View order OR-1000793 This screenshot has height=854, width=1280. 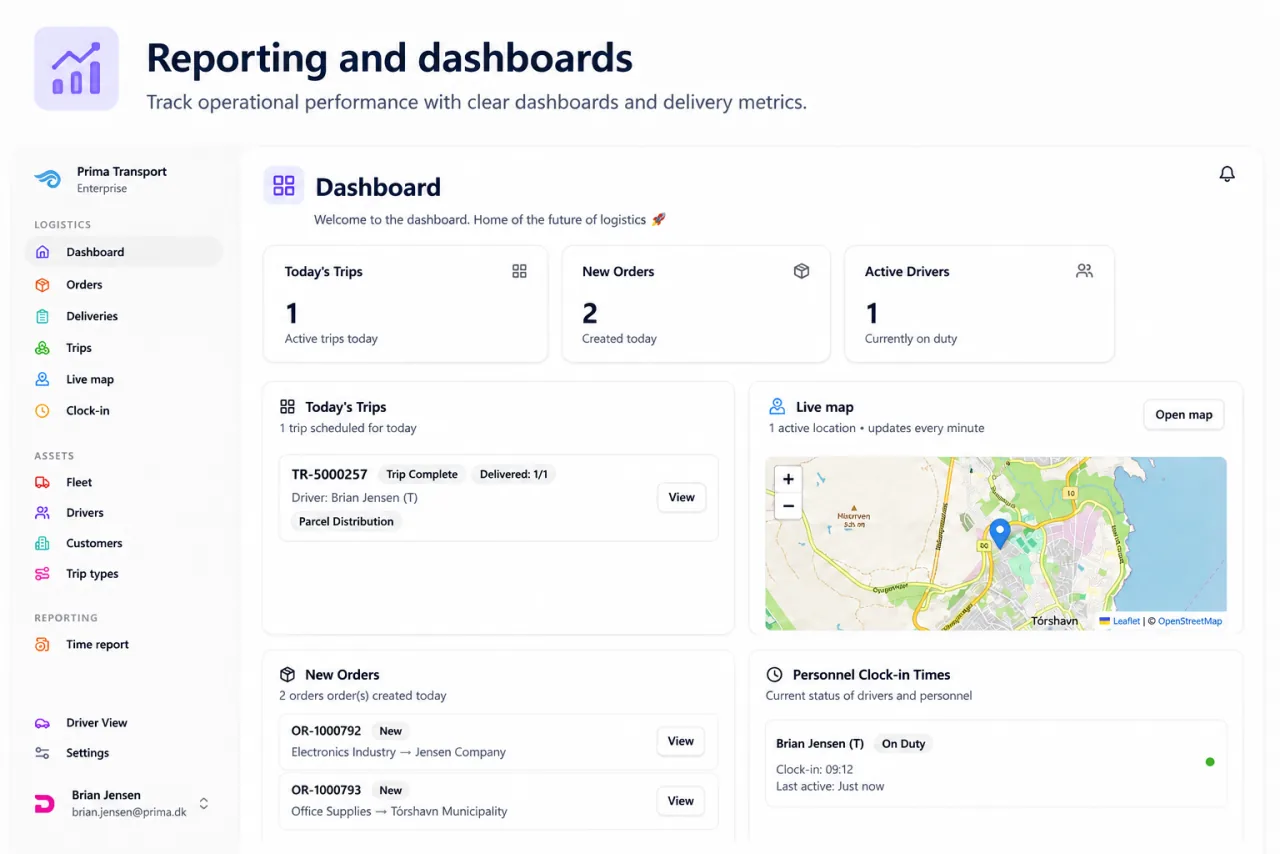point(680,801)
